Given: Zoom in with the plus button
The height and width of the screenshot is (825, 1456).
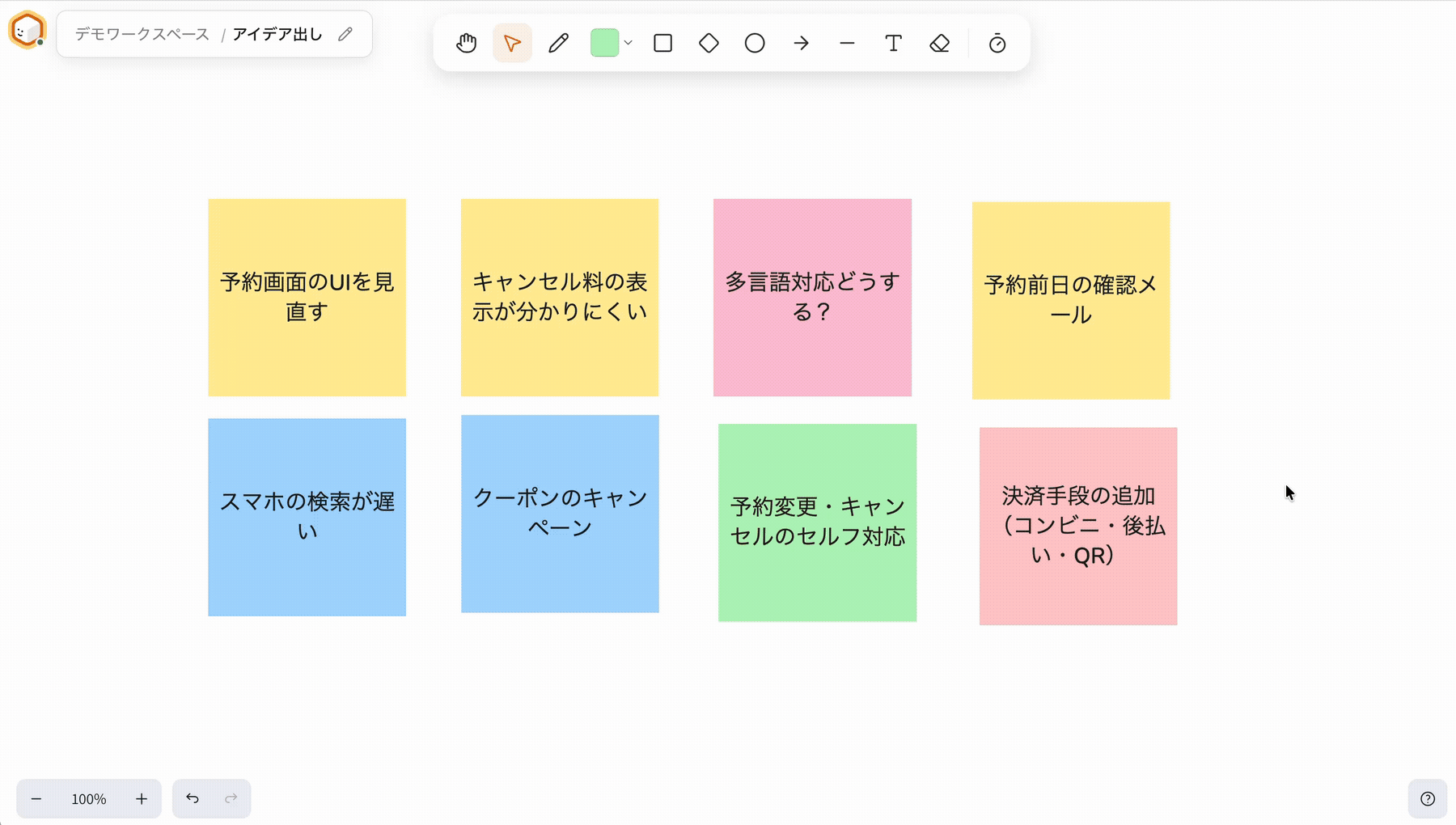Looking at the screenshot, I should pyautogui.click(x=142, y=798).
